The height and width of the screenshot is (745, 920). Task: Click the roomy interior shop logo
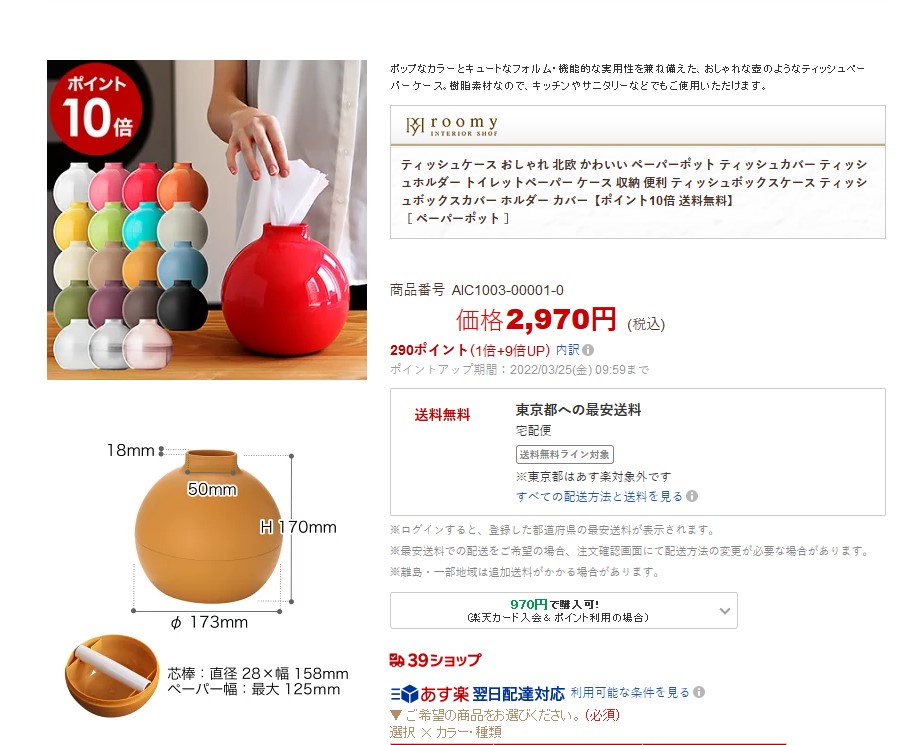coord(452,126)
